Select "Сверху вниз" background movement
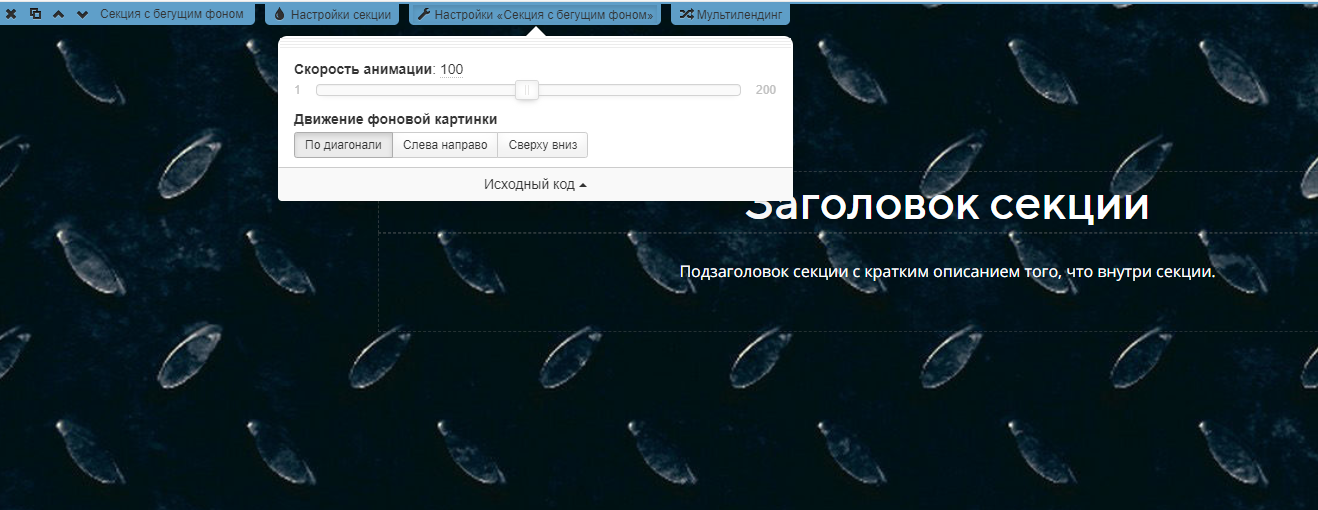This screenshot has height=510, width=1318. pos(543,145)
